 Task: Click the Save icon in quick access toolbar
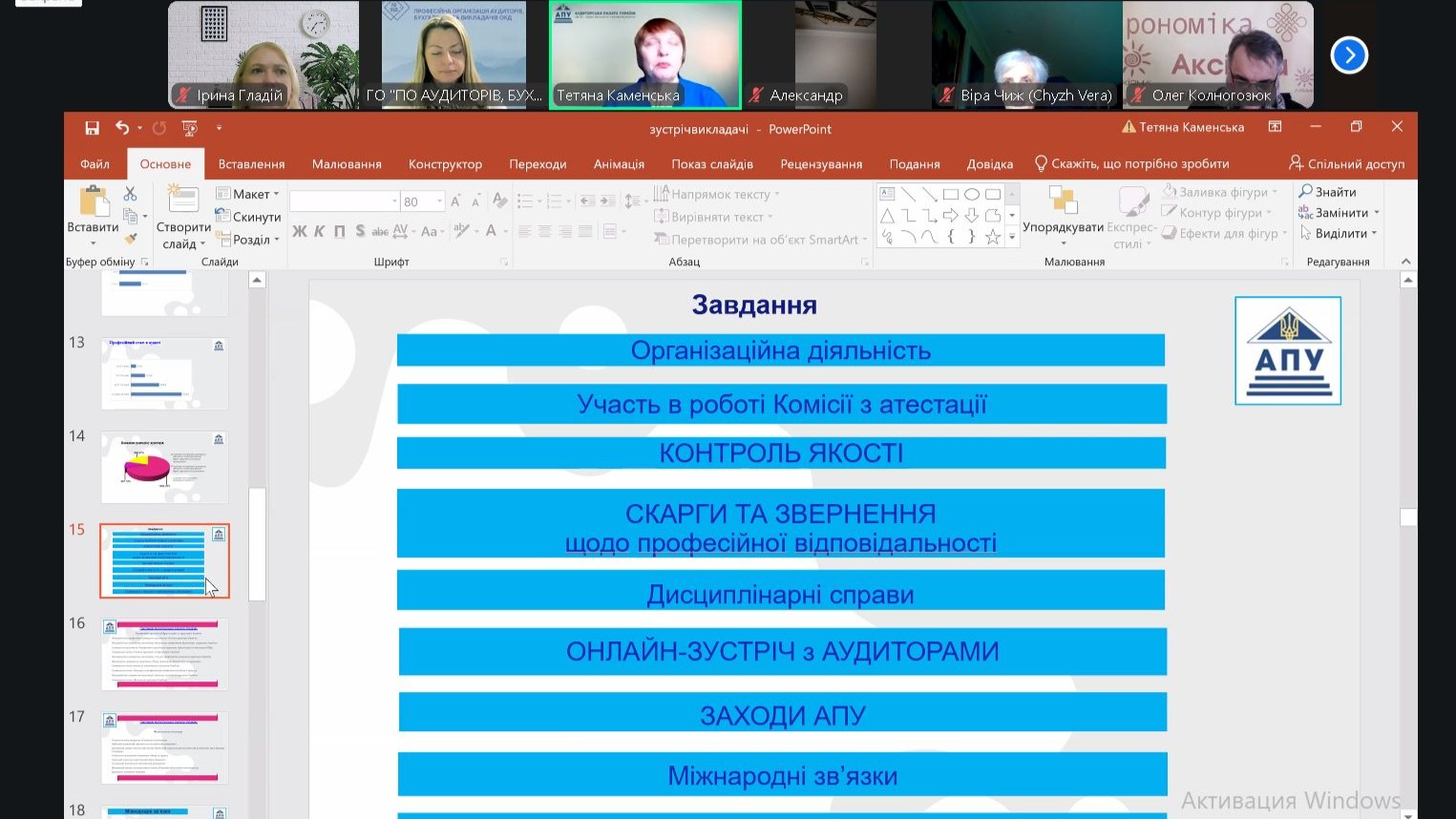[92, 128]
